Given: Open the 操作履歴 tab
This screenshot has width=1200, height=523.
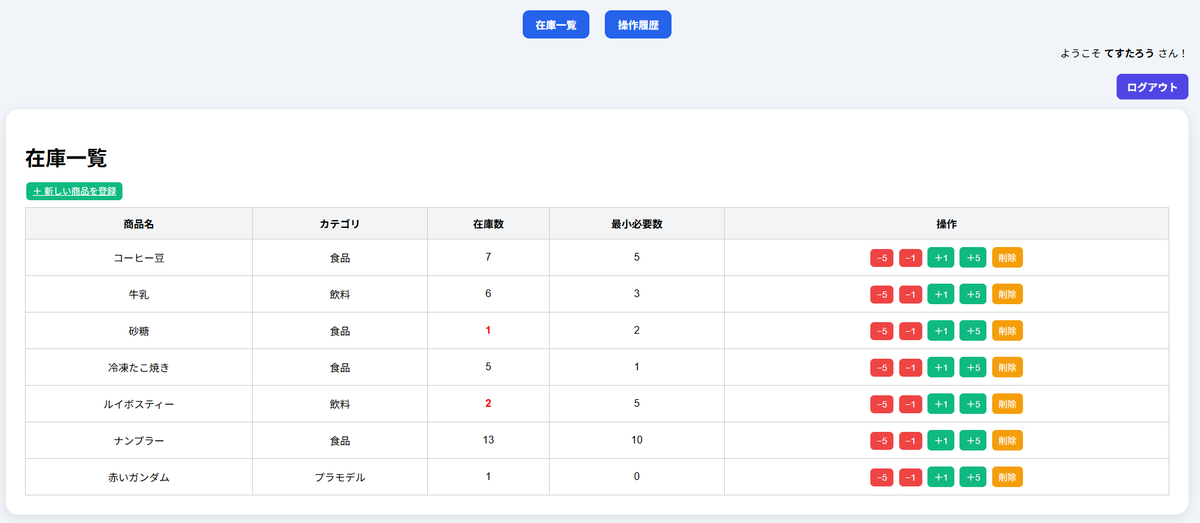Looking at the screenshot, I should pos(638,25).
